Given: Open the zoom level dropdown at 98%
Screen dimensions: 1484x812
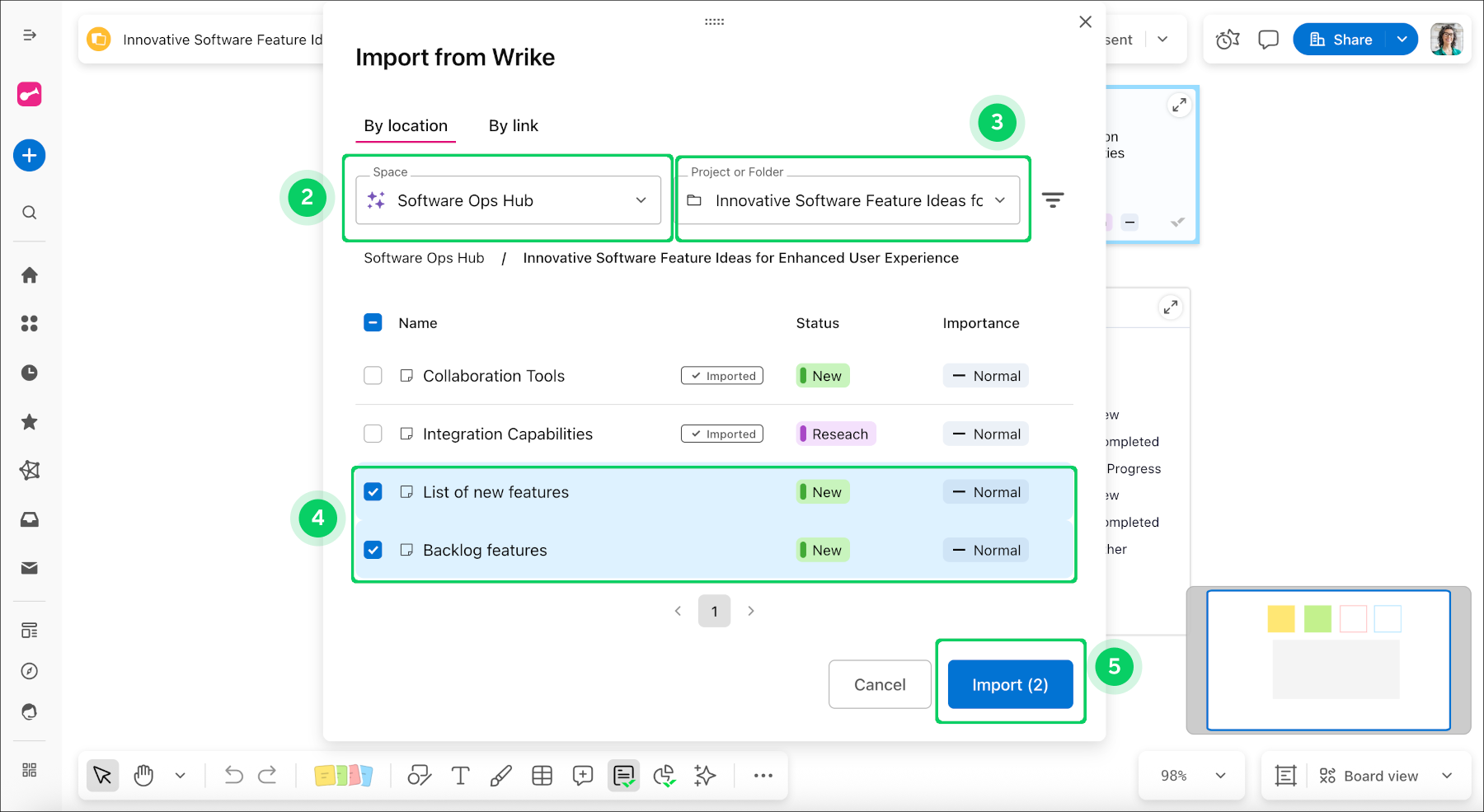Looking at the screenshot, I should click(1190, 775).
